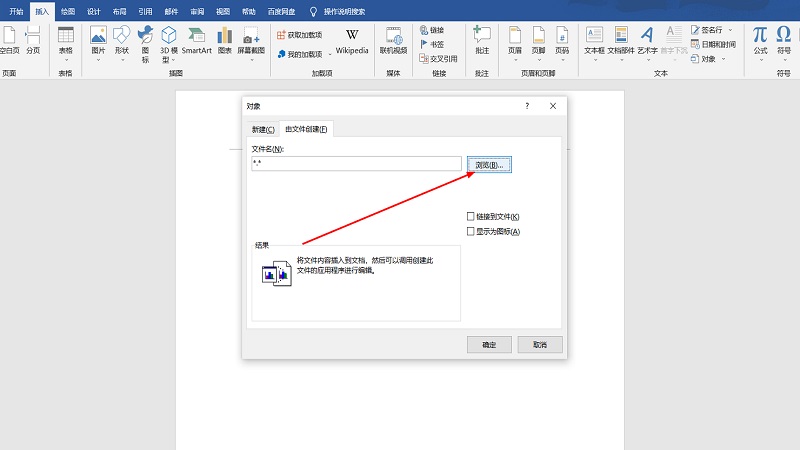The height and width of the screenshot is (450, 800).
Task: Switch to the 新建 tab in dialog
Action: click(x=262, y=129)
